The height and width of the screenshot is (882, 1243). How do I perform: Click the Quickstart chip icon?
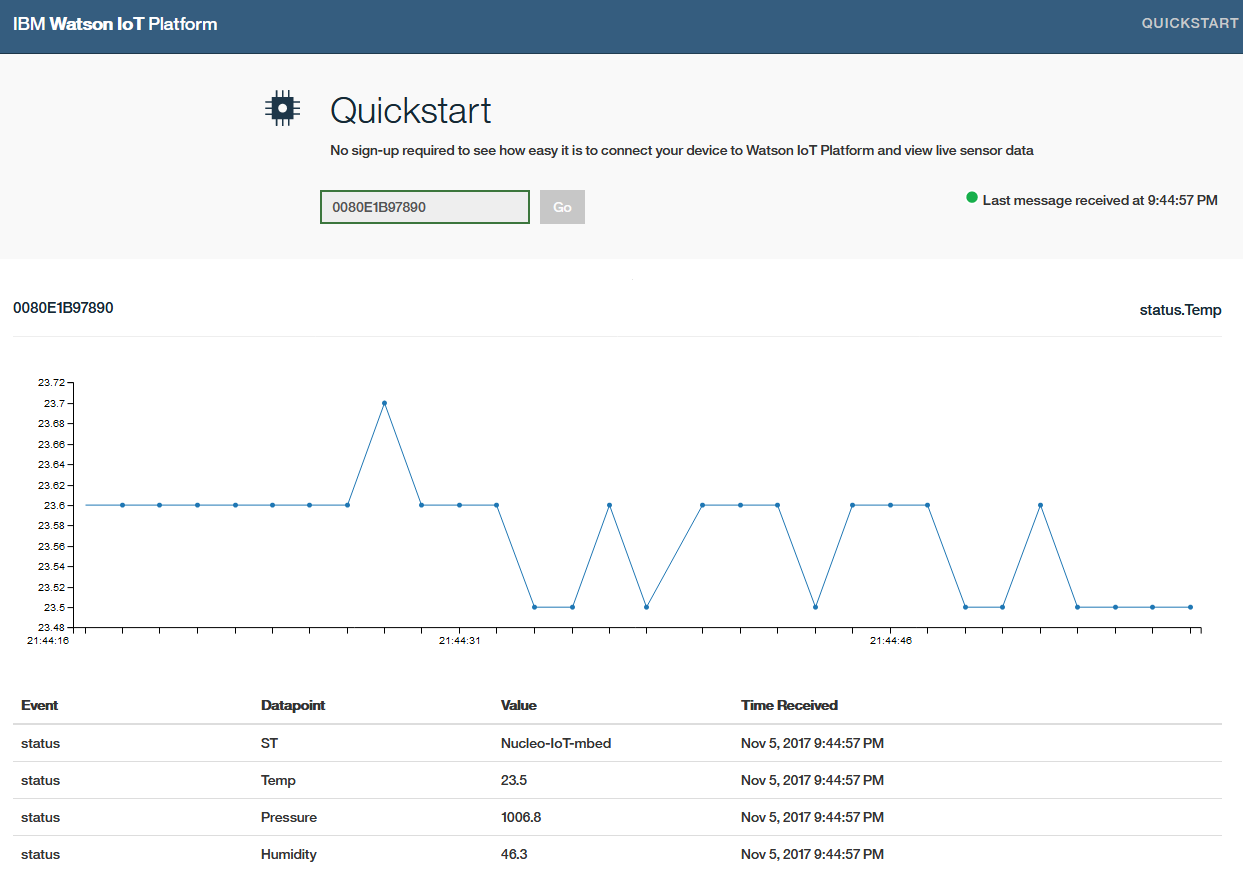(283, 109)
